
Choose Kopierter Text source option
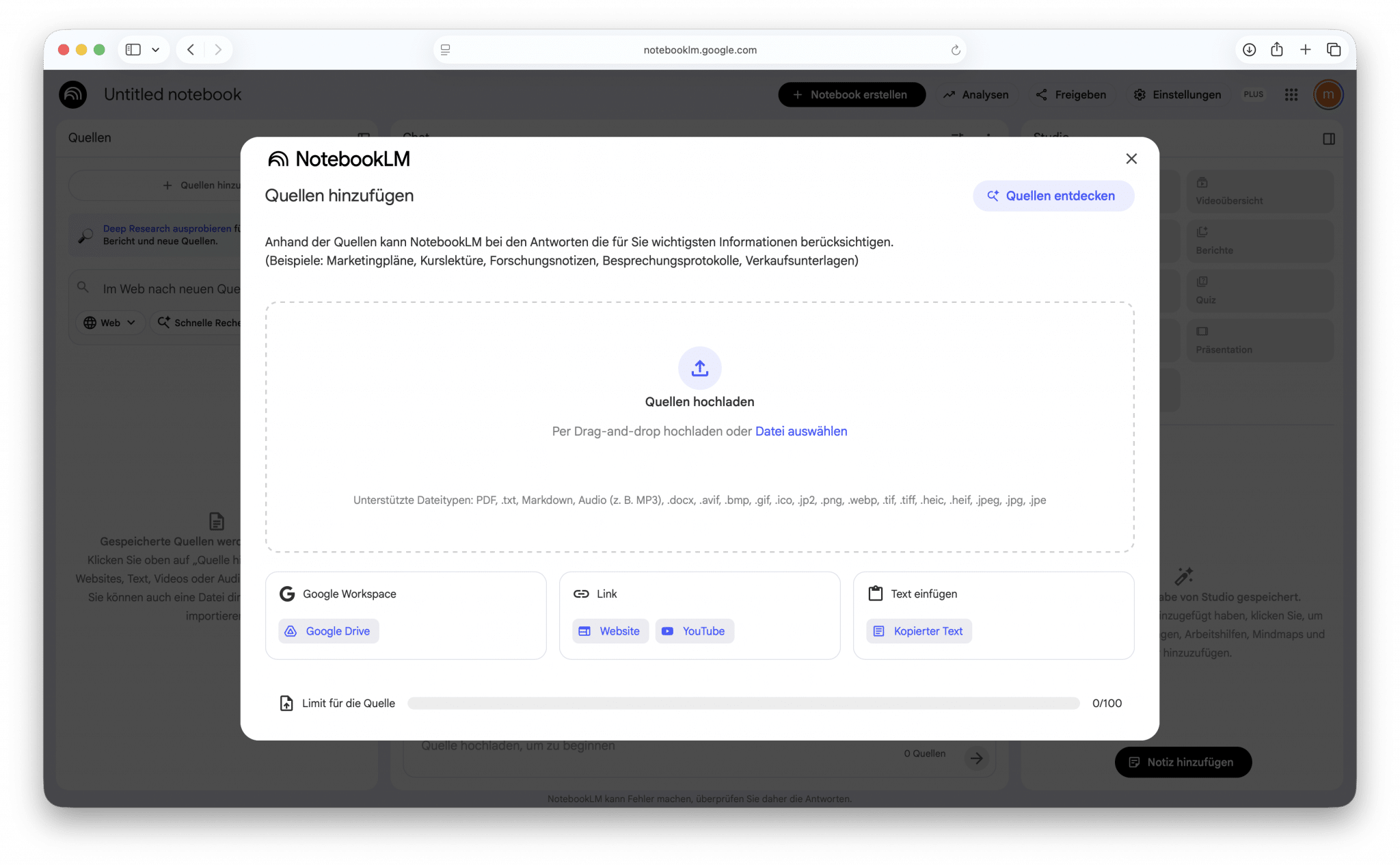point(919,631)
